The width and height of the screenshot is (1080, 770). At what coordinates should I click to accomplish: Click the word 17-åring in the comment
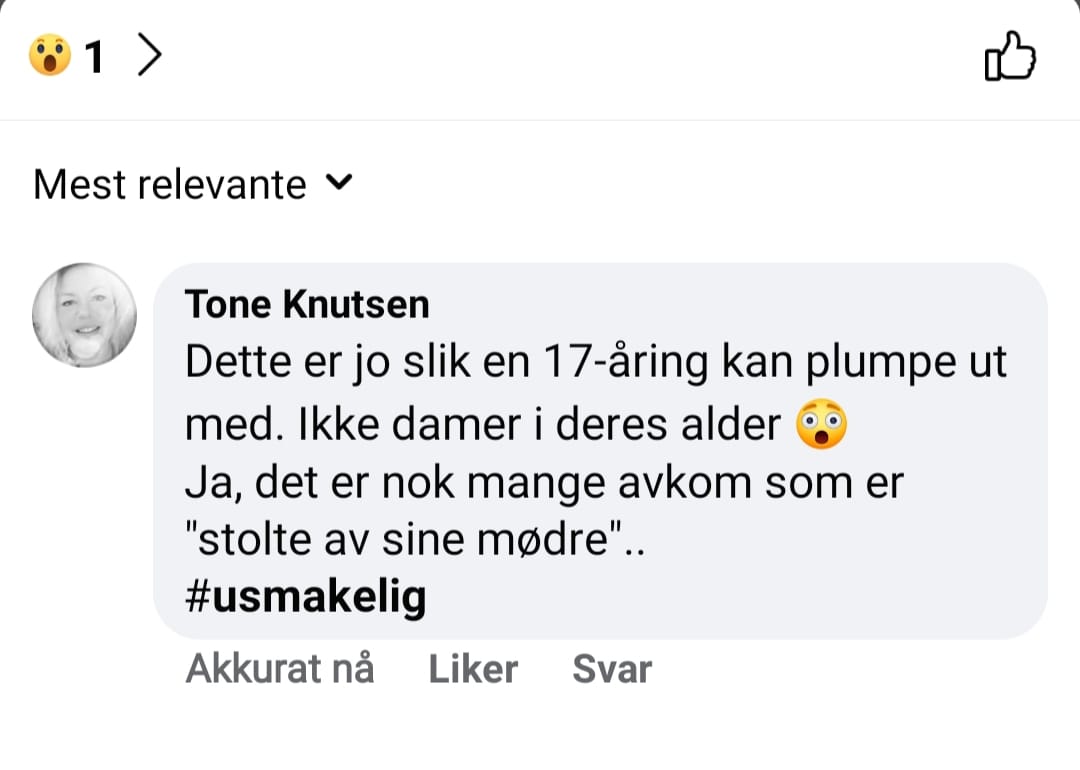tap(626, 362)
